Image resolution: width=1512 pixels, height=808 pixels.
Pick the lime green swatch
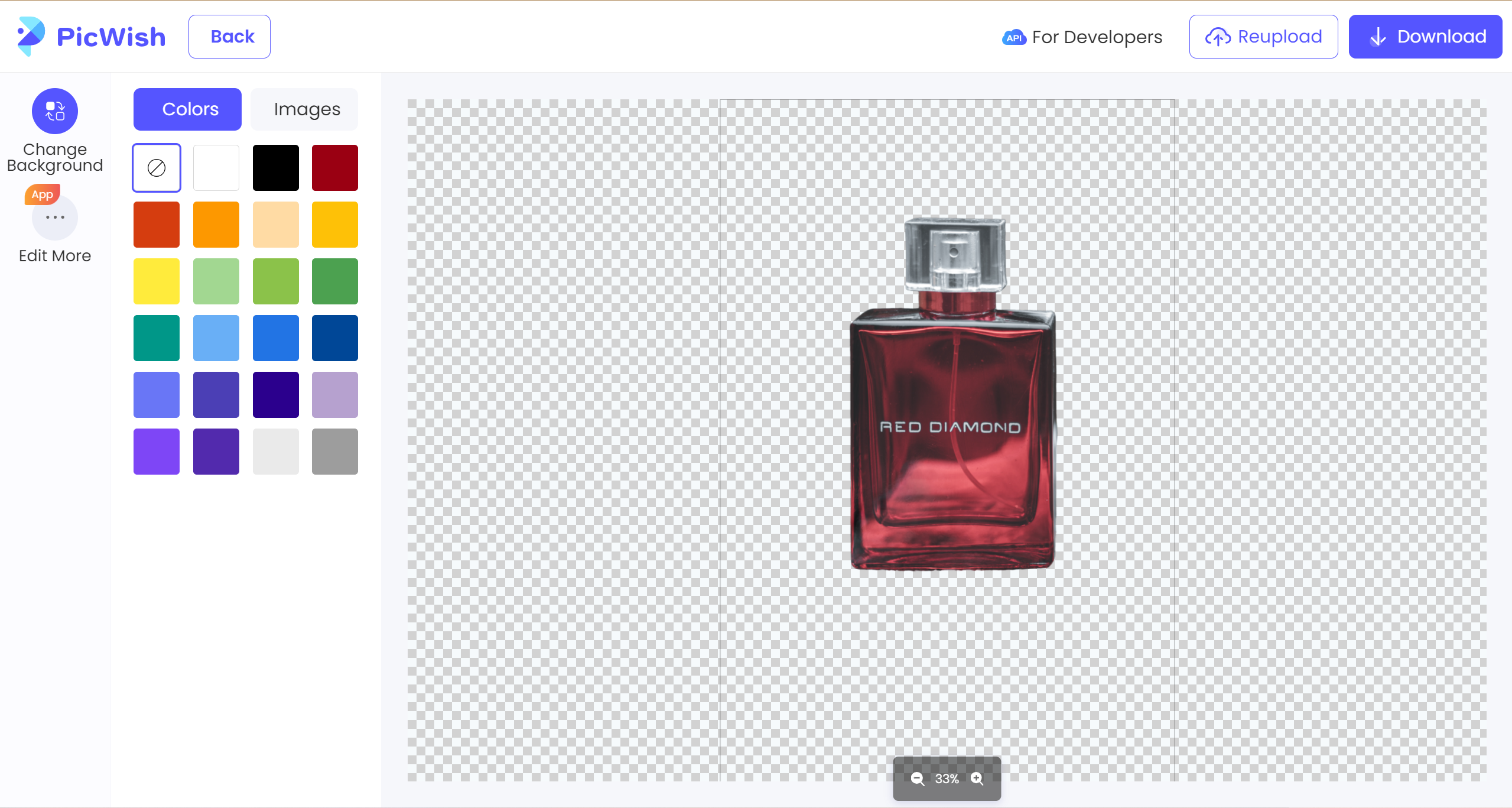[276, 281]
